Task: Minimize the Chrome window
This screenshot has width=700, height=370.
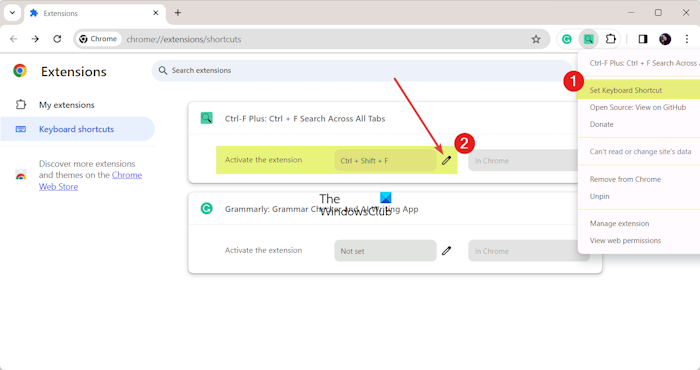Action: click(x=631, y=12)
